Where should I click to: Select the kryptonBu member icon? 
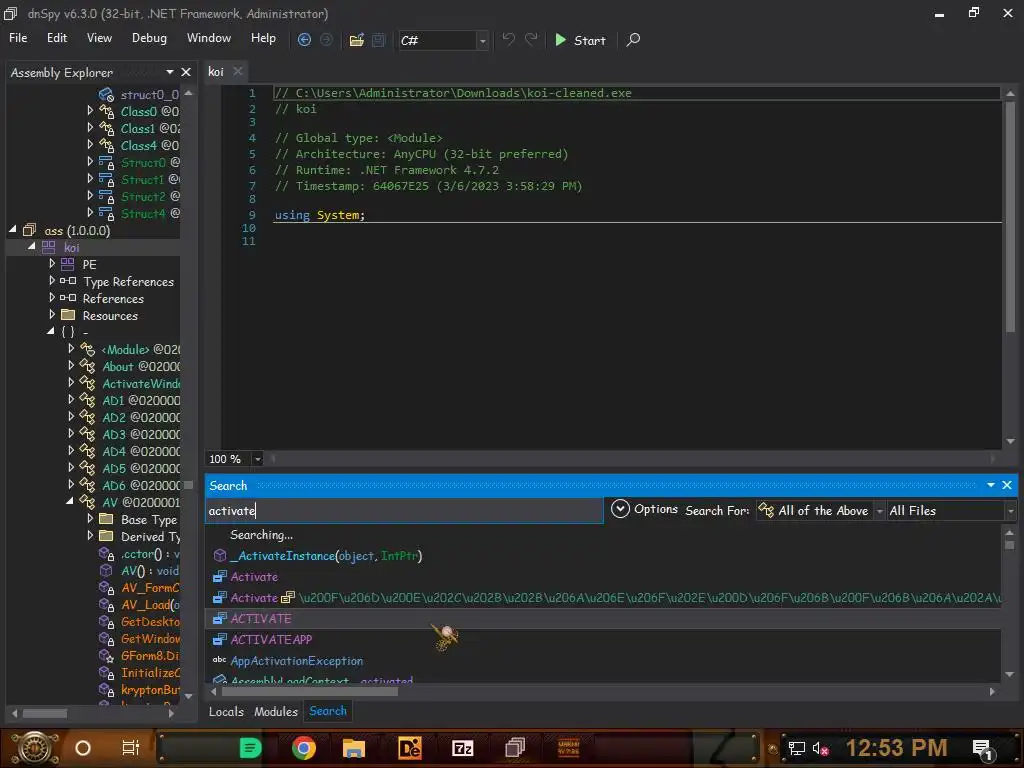(x=106, y=689)
